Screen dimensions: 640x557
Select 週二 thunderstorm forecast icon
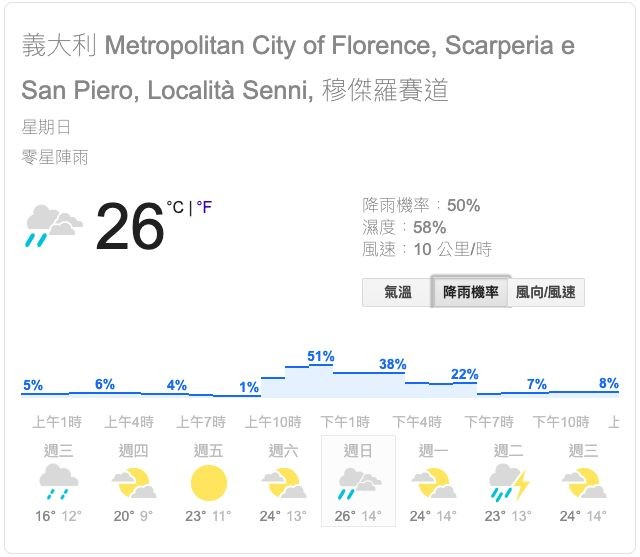(x=508, y=483)
